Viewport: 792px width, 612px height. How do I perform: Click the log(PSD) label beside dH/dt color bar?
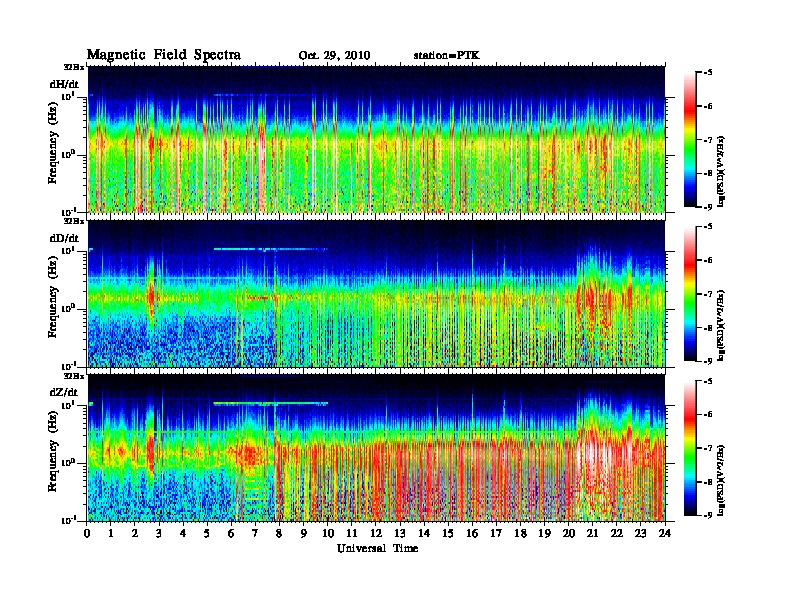click(x=722, y=171)
